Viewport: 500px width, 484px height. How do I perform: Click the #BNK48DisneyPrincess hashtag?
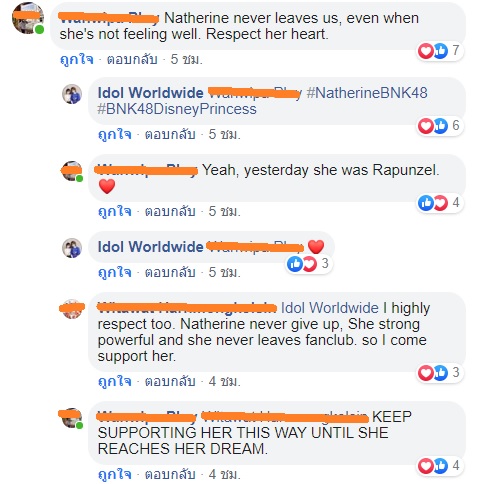[177, 109]
